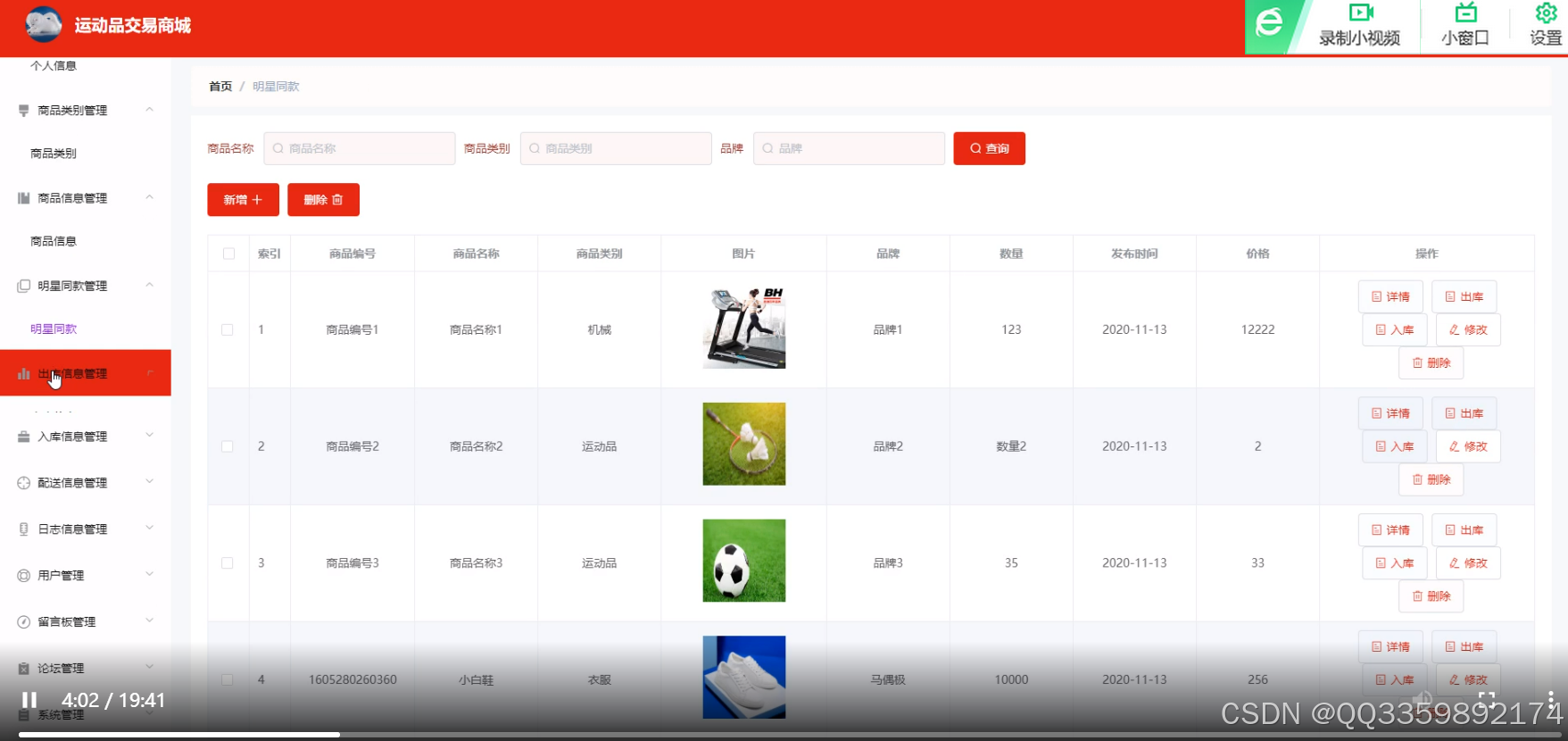Image resolution: width=1568 pixels, height=741 pixels.
Task: Check the checkbox for row 商品编号1
Action: (x=228, y=329)
